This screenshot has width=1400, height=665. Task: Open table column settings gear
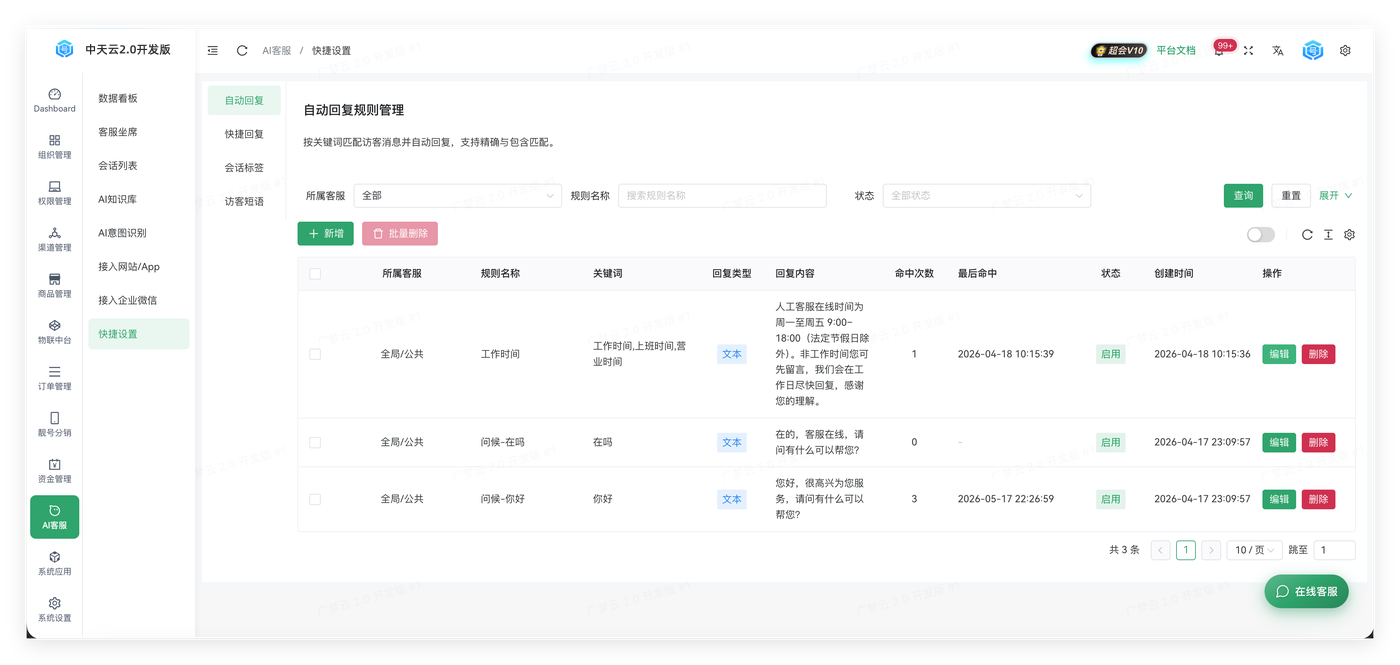(1349, 235)
